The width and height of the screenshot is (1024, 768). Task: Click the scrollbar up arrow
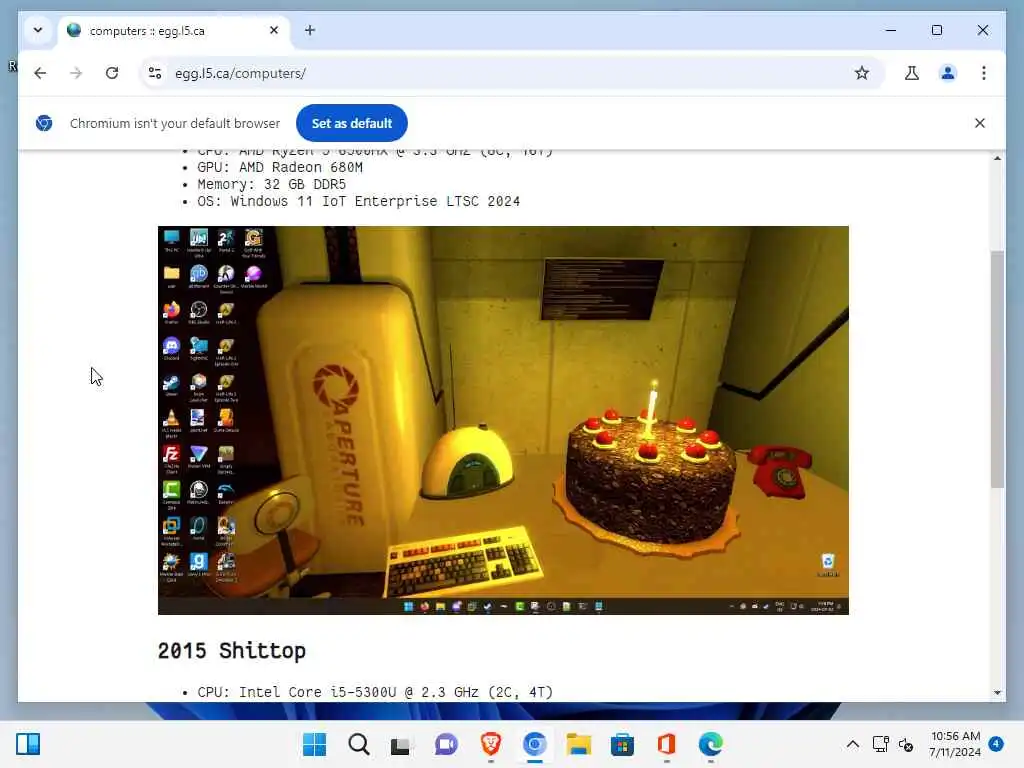tap(997, 158)
